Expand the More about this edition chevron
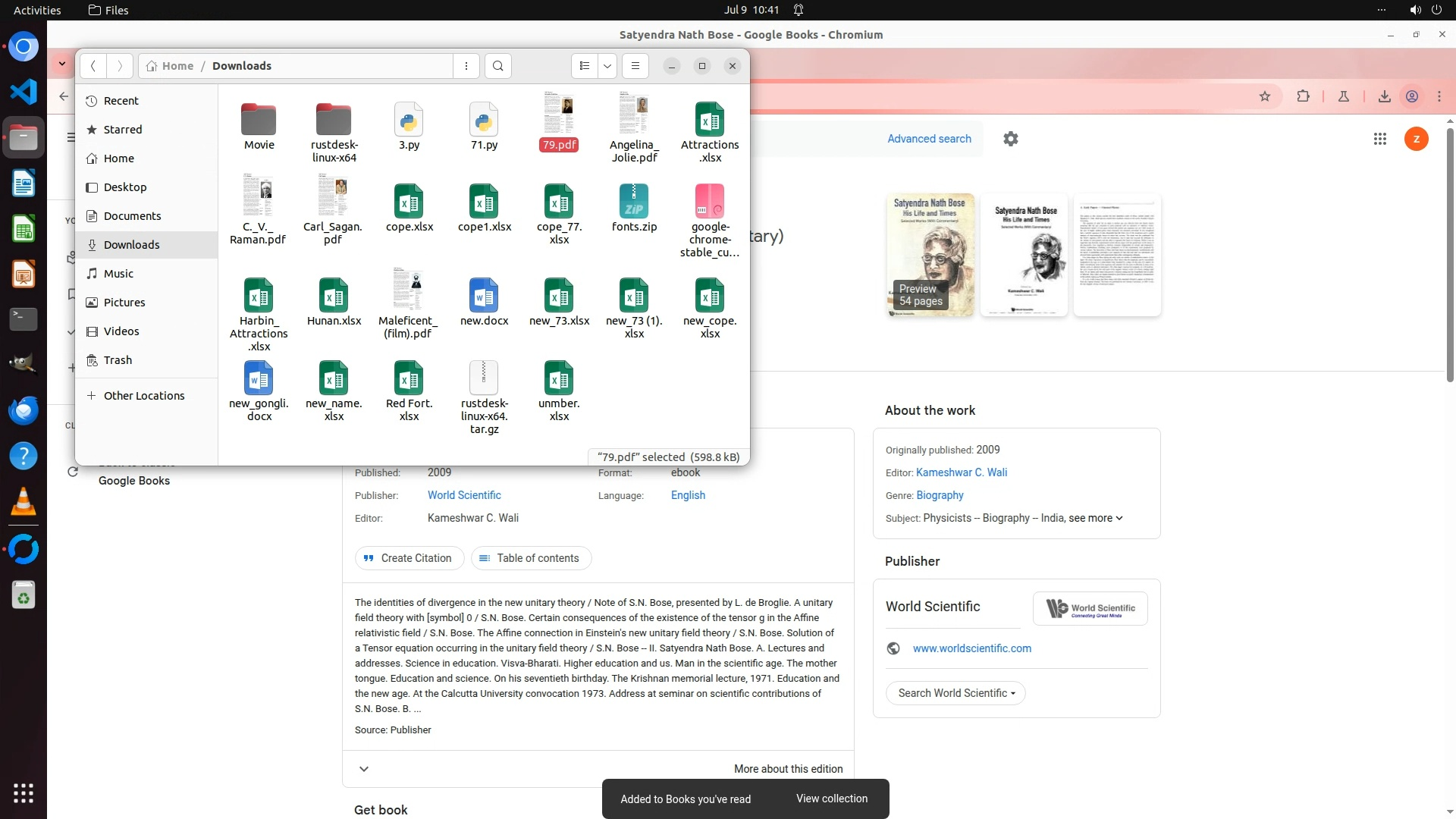1456x819 pixels. click(364, 769)
